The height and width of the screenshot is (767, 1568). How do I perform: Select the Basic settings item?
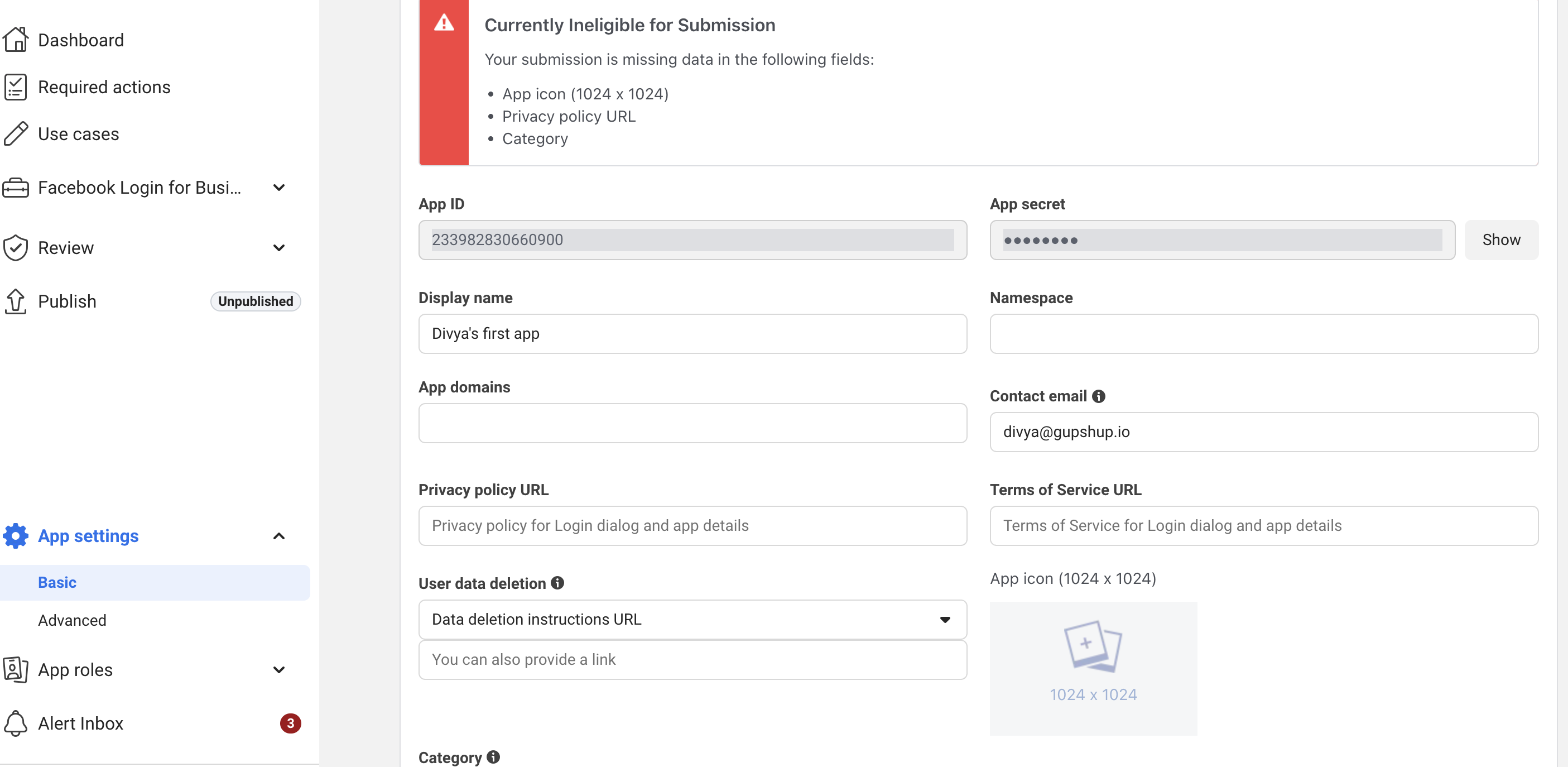pos(57,583)
